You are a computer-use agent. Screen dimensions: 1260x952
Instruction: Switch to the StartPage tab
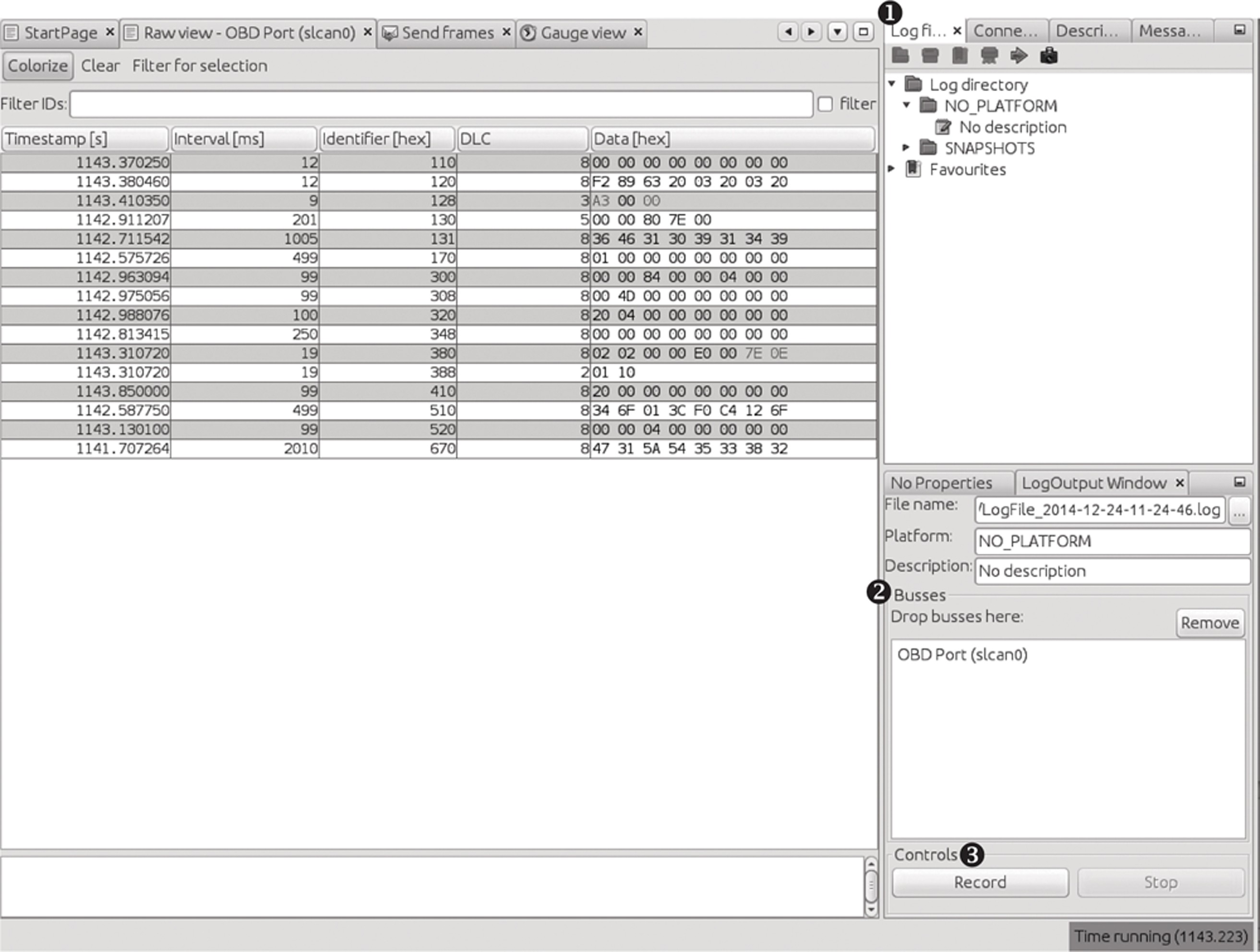pos(60,33)
